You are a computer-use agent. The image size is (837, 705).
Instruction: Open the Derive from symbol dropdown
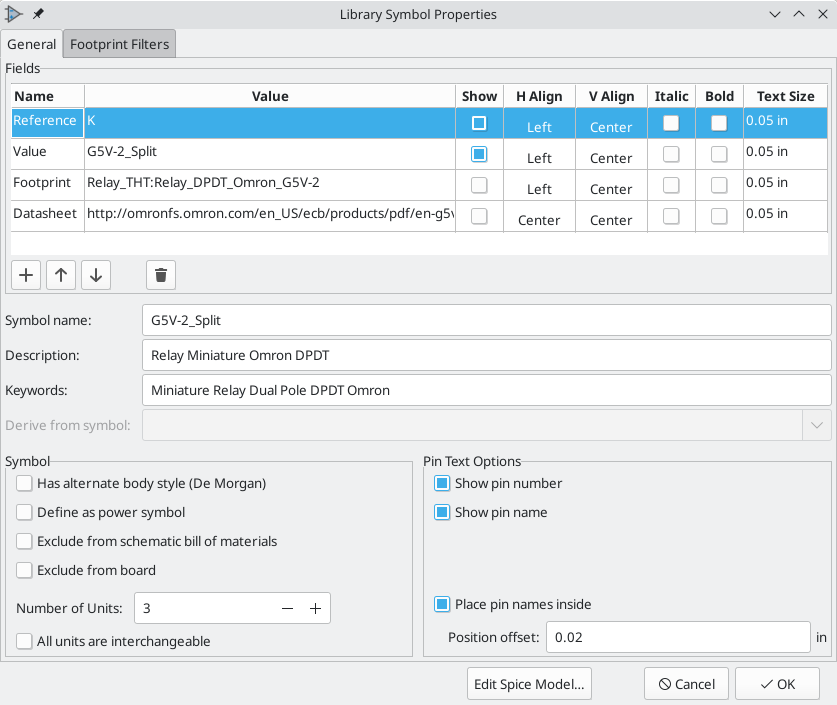tap(816, 425)
